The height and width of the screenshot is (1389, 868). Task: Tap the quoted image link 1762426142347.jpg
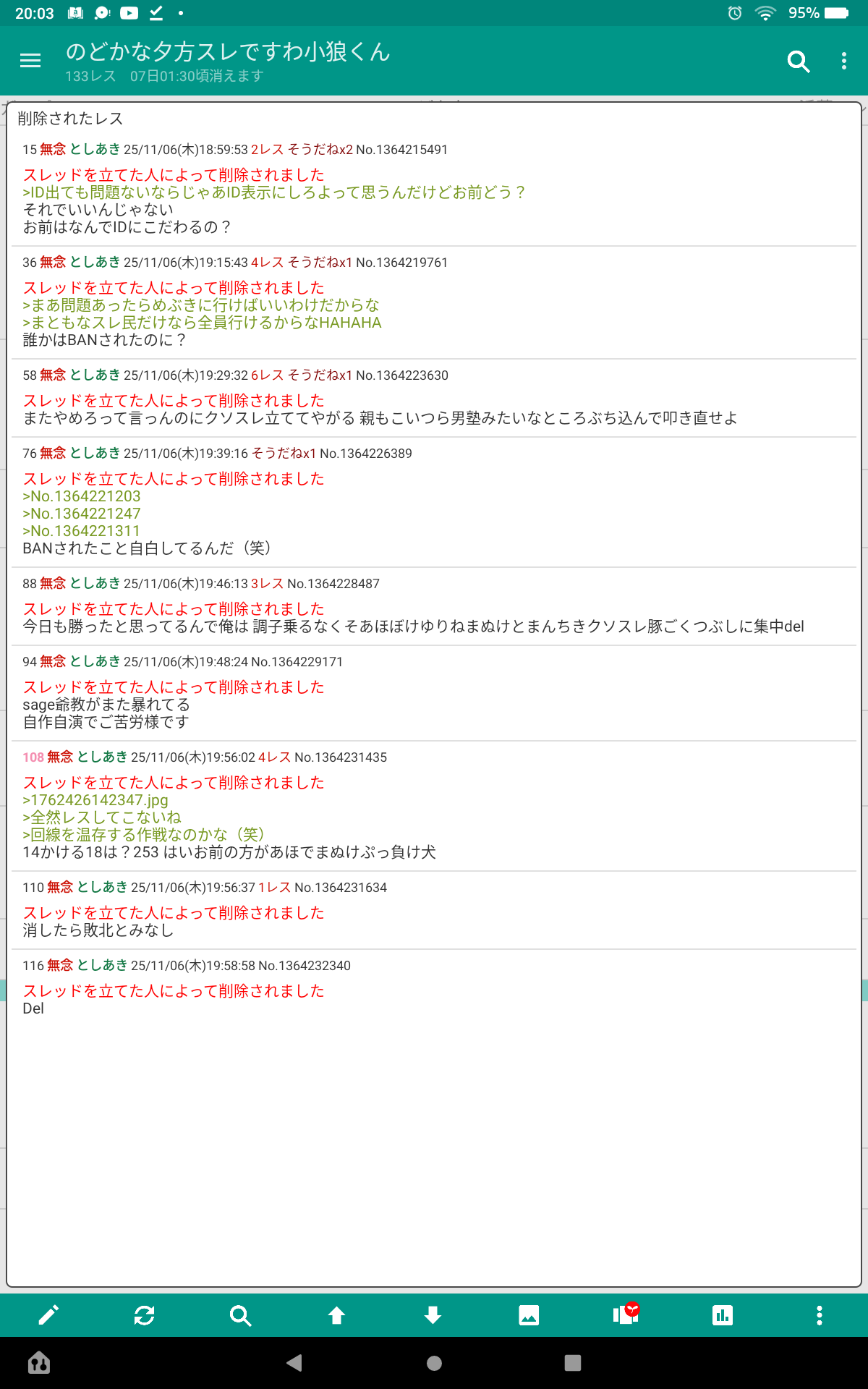(95, 800)
